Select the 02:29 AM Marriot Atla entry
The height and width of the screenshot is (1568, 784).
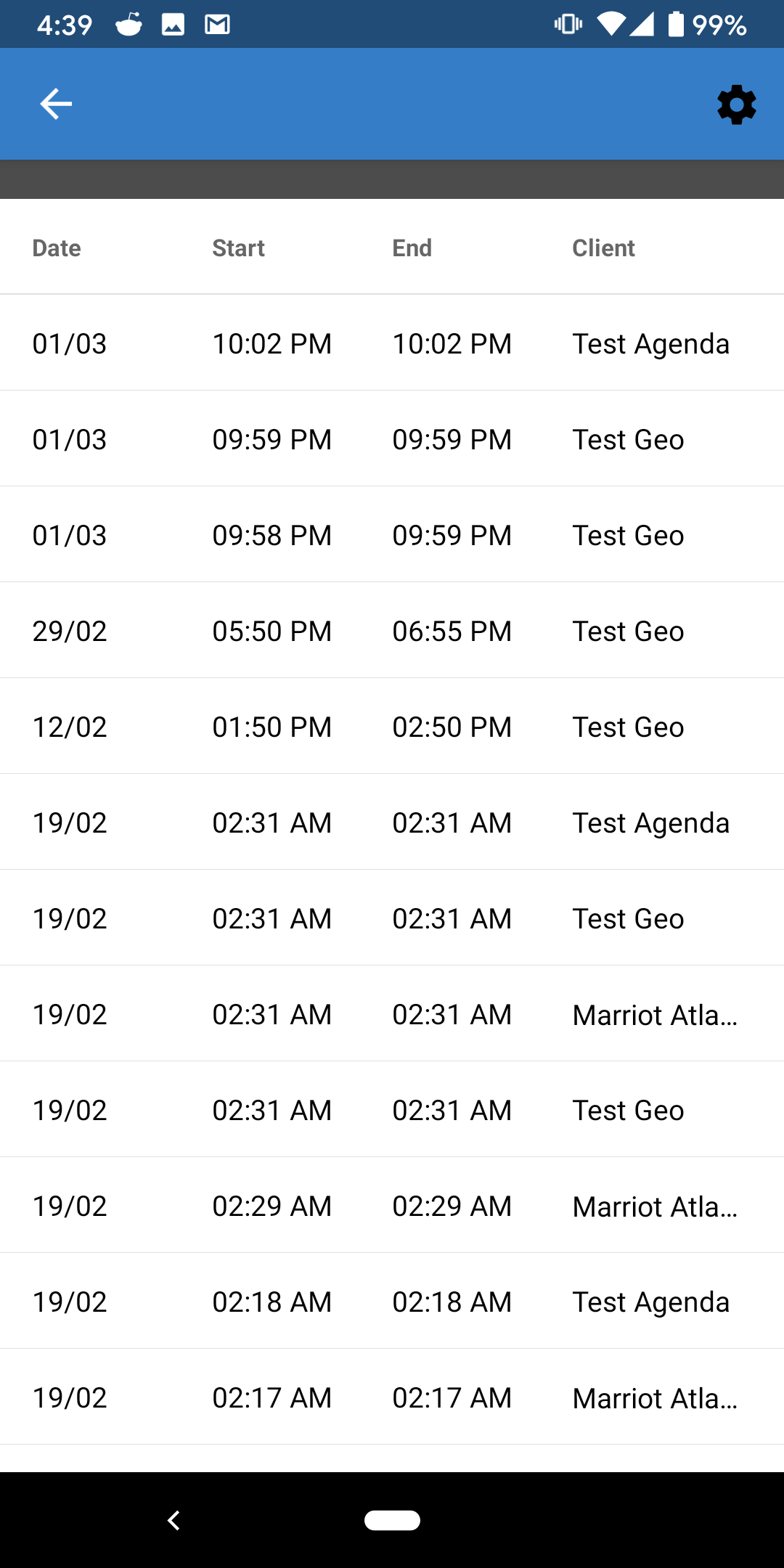pos(392,1206)
